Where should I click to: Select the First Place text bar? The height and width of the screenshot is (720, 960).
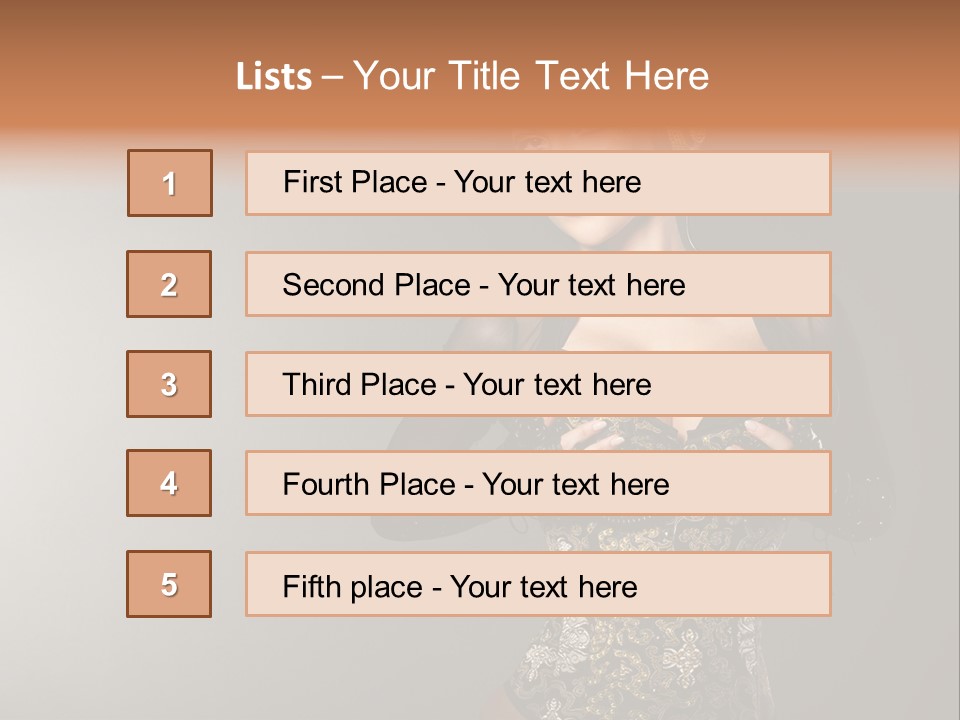tap(538, 183)
